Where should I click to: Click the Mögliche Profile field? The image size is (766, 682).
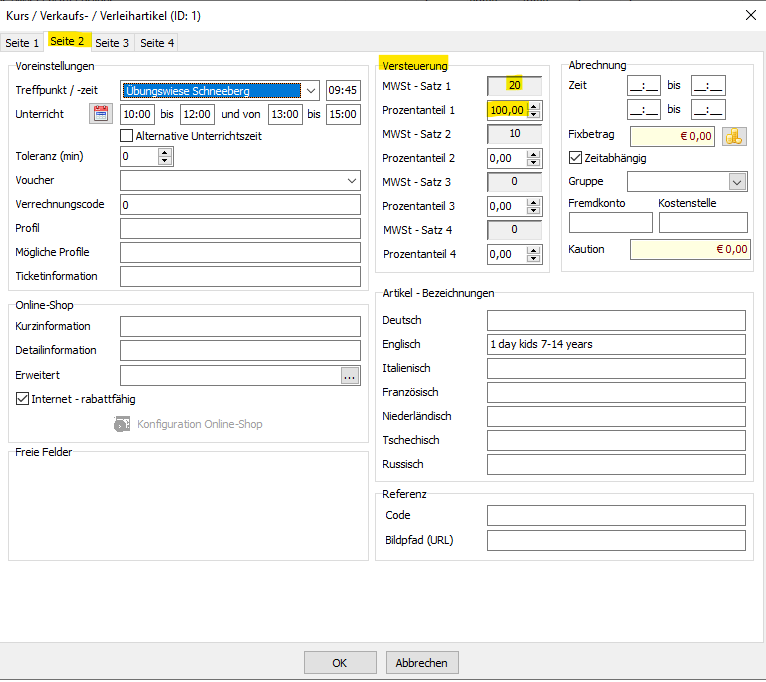click(x=240, y=253)
